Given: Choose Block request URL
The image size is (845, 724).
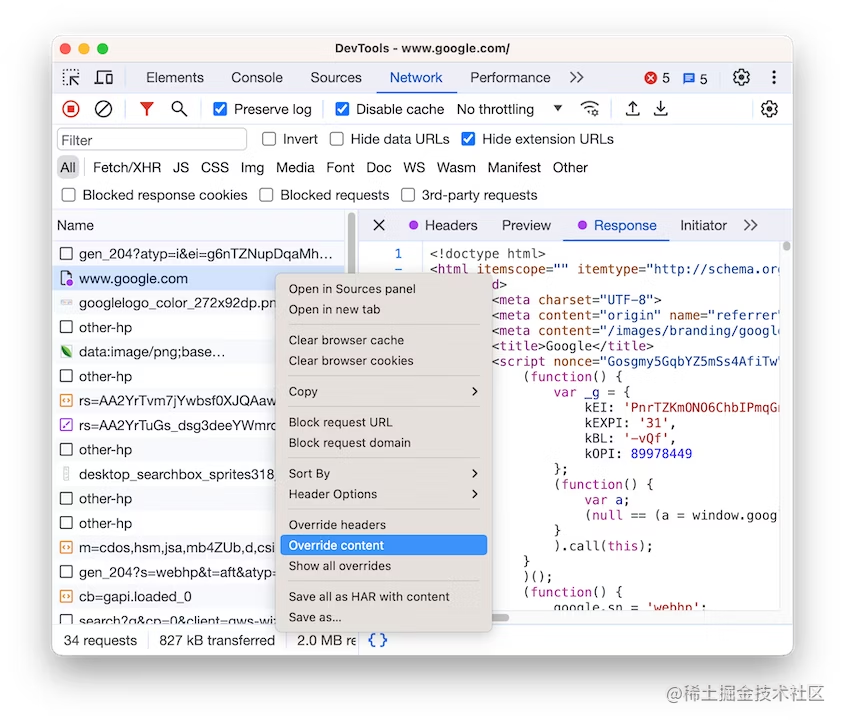Looking at the screenshot, I should pos(383,422).
